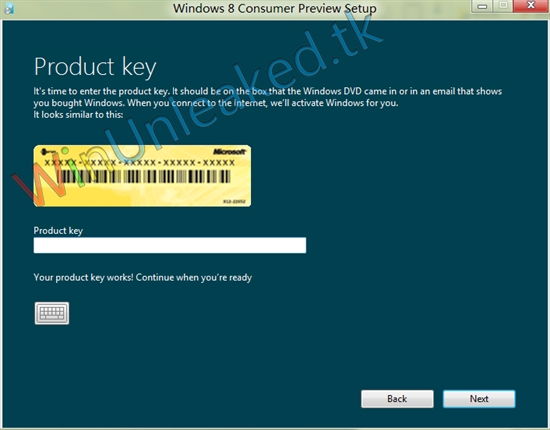Click the 'It looks similar to this:' text
Screen dimensions: 550x430
(x=78, y=115)
